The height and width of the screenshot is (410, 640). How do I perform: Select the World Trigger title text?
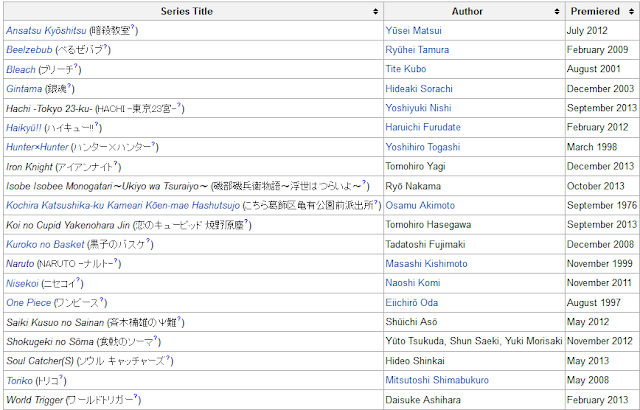[x=35, y=400]
